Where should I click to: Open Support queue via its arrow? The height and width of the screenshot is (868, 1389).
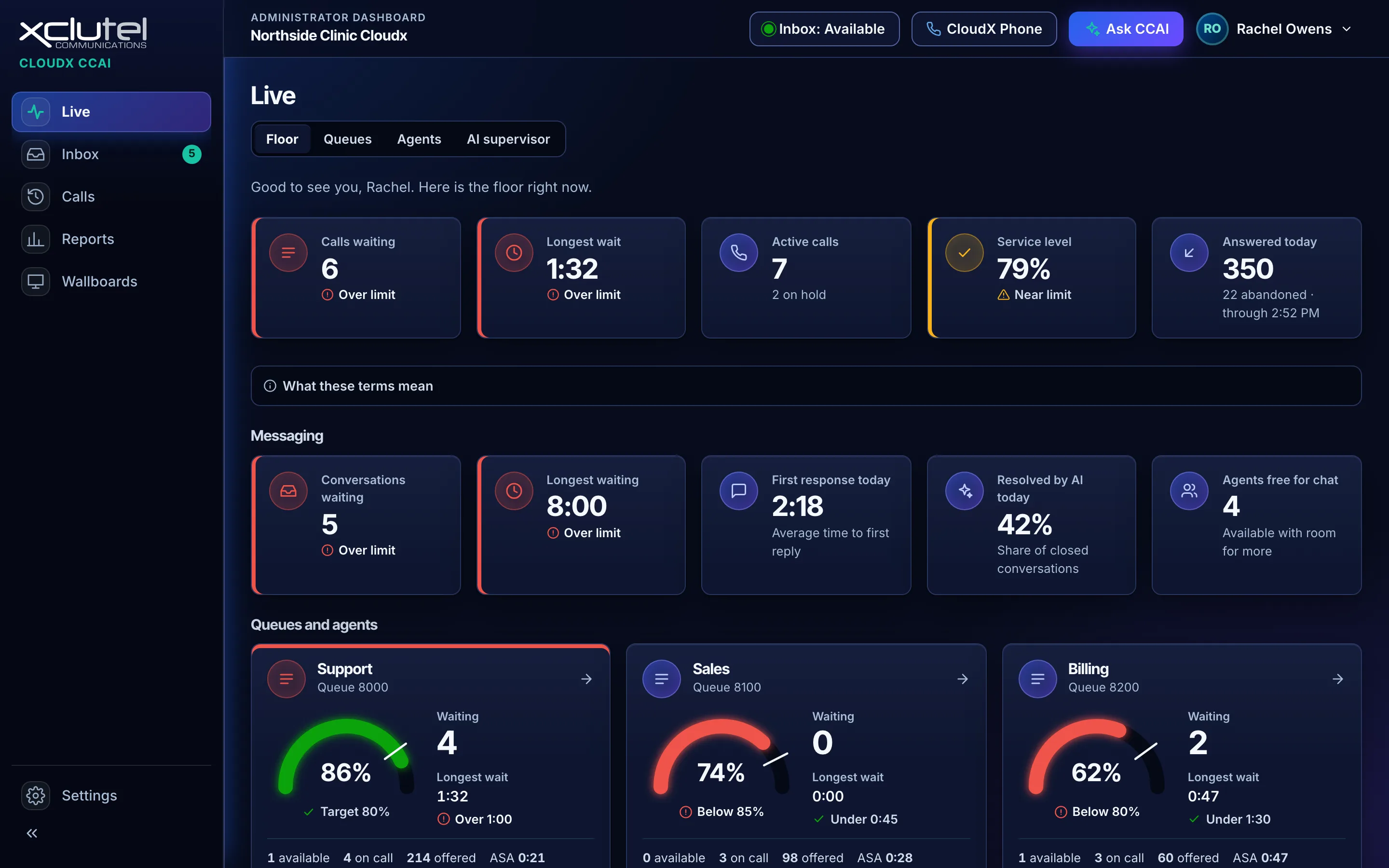[586, 678]
